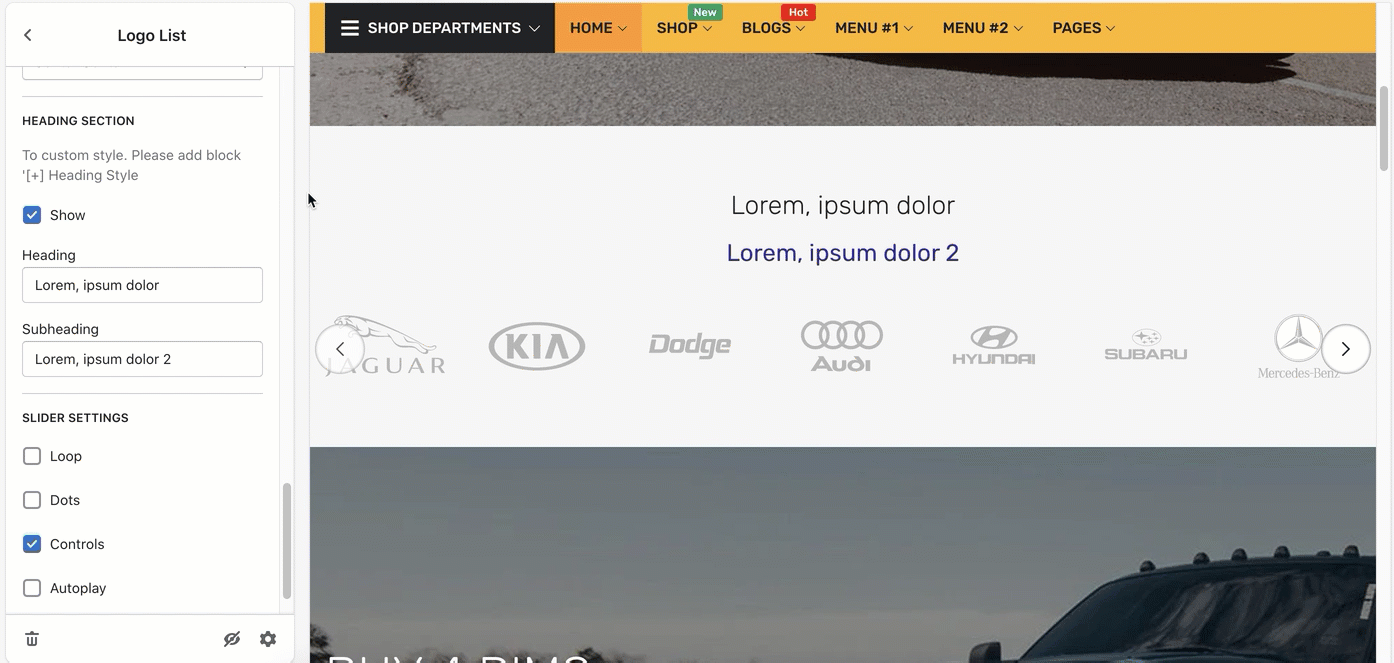This screenshot has height=663, width=1394.
Task: Click the HEADING SECTION label
Action: pyautogui.click(x=78, y=121)
